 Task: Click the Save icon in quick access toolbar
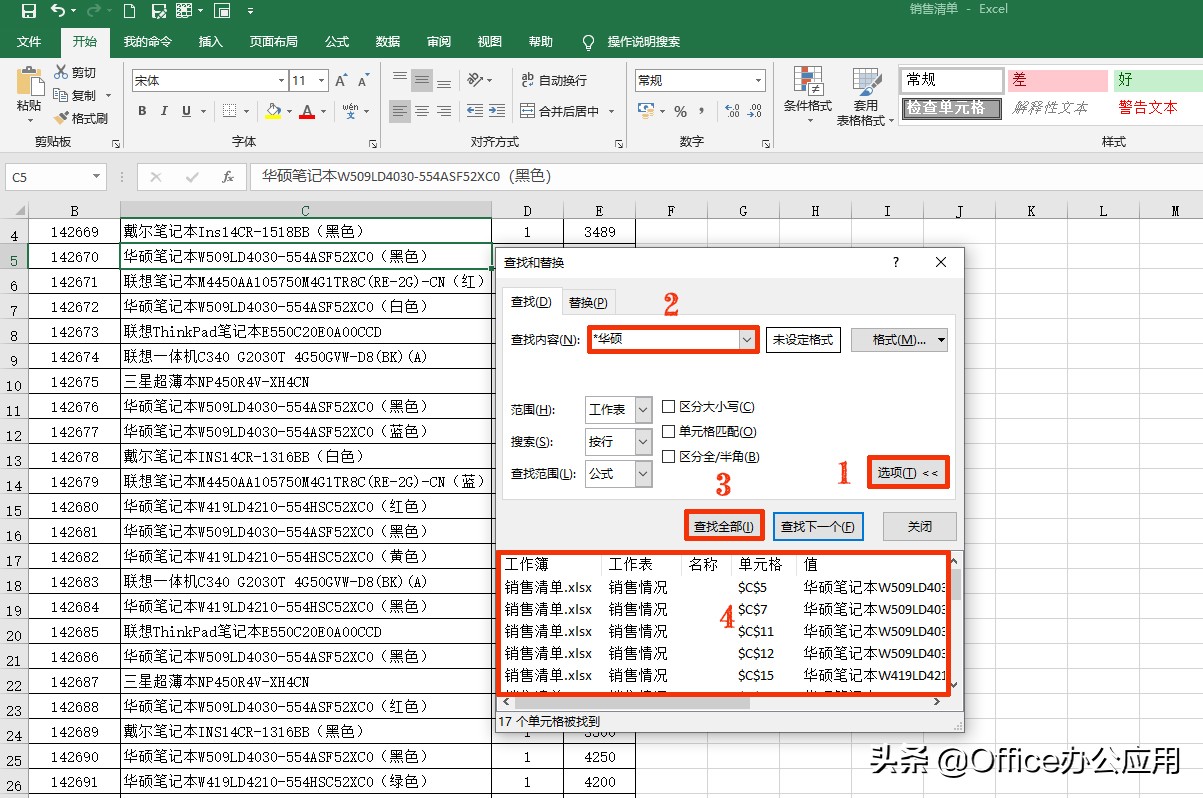pyautogui.click(x=28, y=11)
